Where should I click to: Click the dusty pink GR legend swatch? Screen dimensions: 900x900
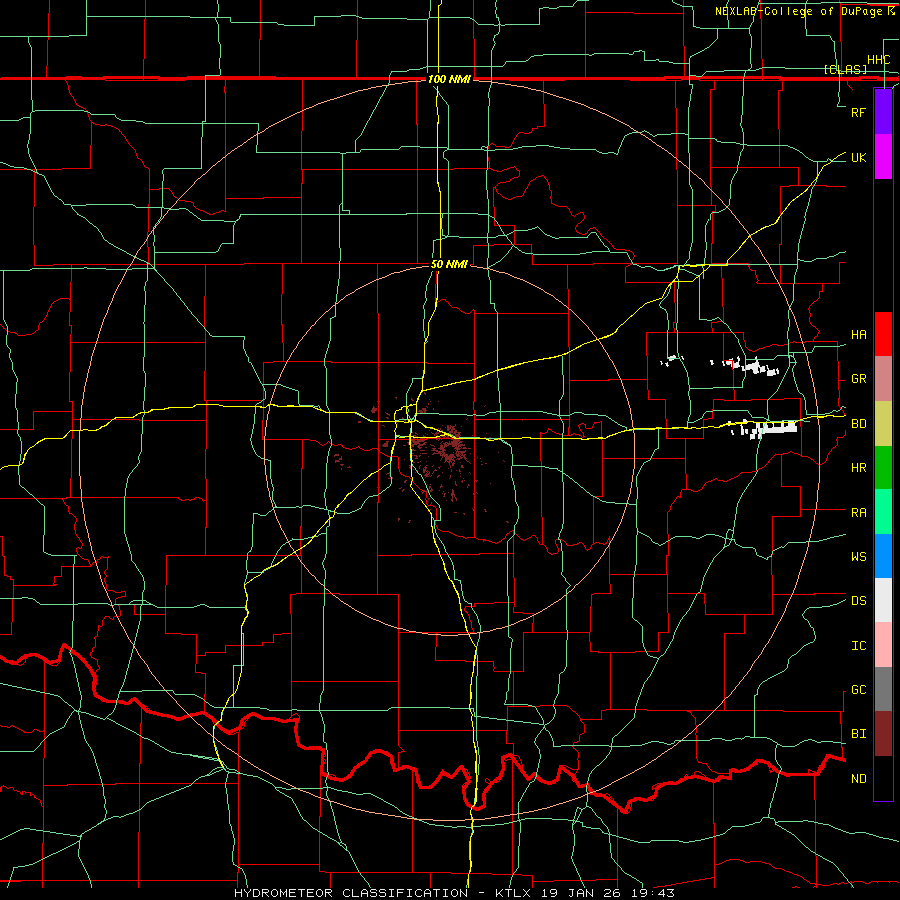pos(883,379)
